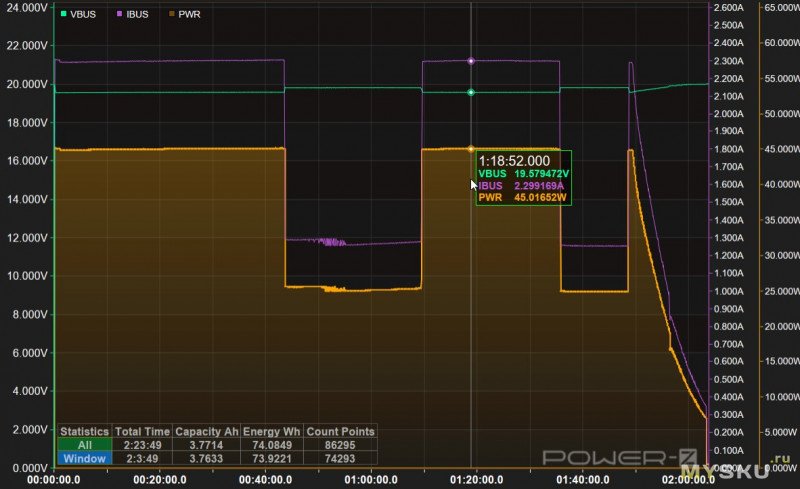800x489 pixels.
Task: Click the 2.300A current axis label
Action: [x=729, y=61]
